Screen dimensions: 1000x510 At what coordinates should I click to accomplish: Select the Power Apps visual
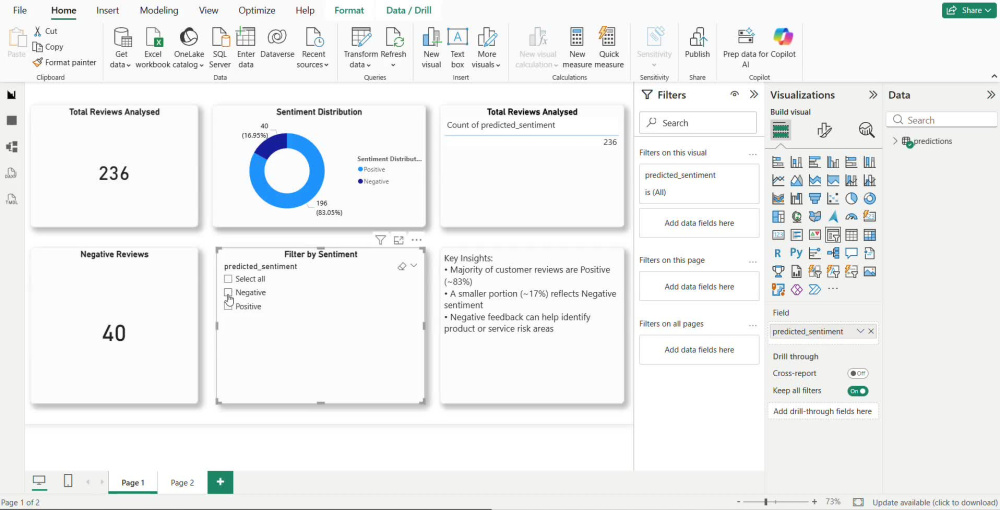[797, 289]
